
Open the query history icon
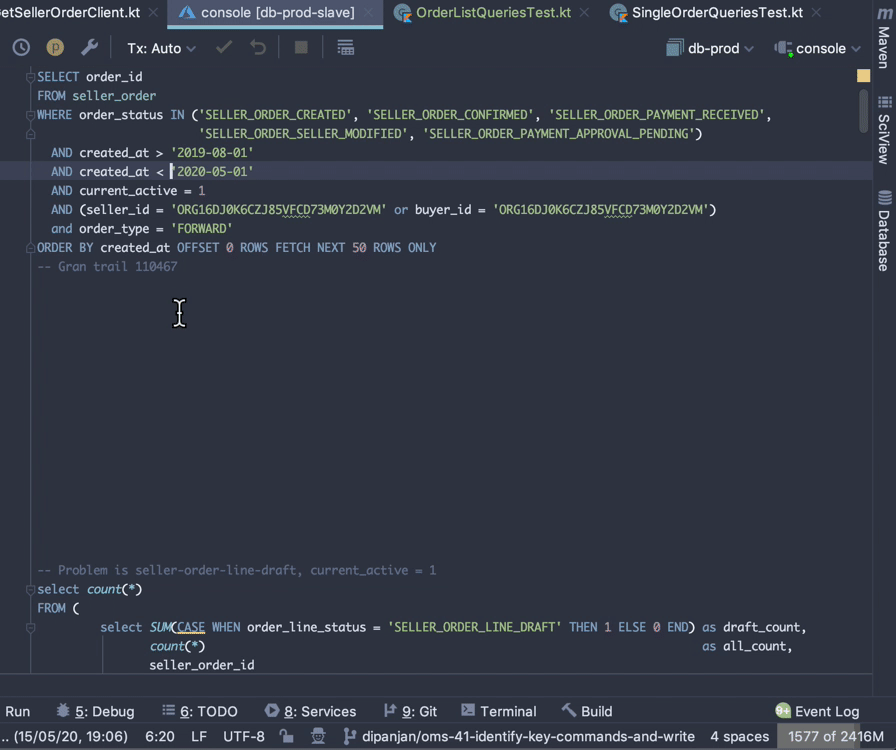(x=21, y=47)
